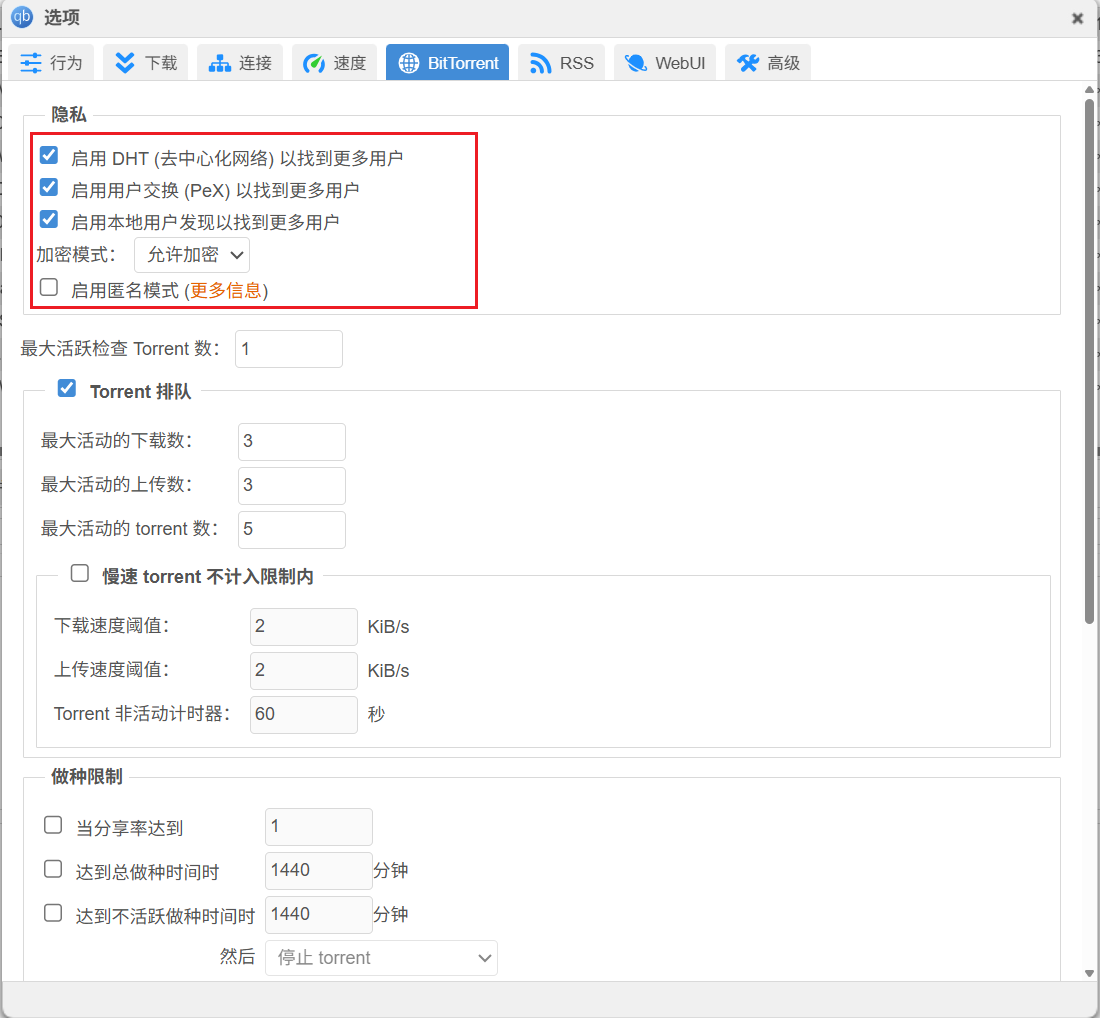Click the RSS feed icon

coord(540,63)
